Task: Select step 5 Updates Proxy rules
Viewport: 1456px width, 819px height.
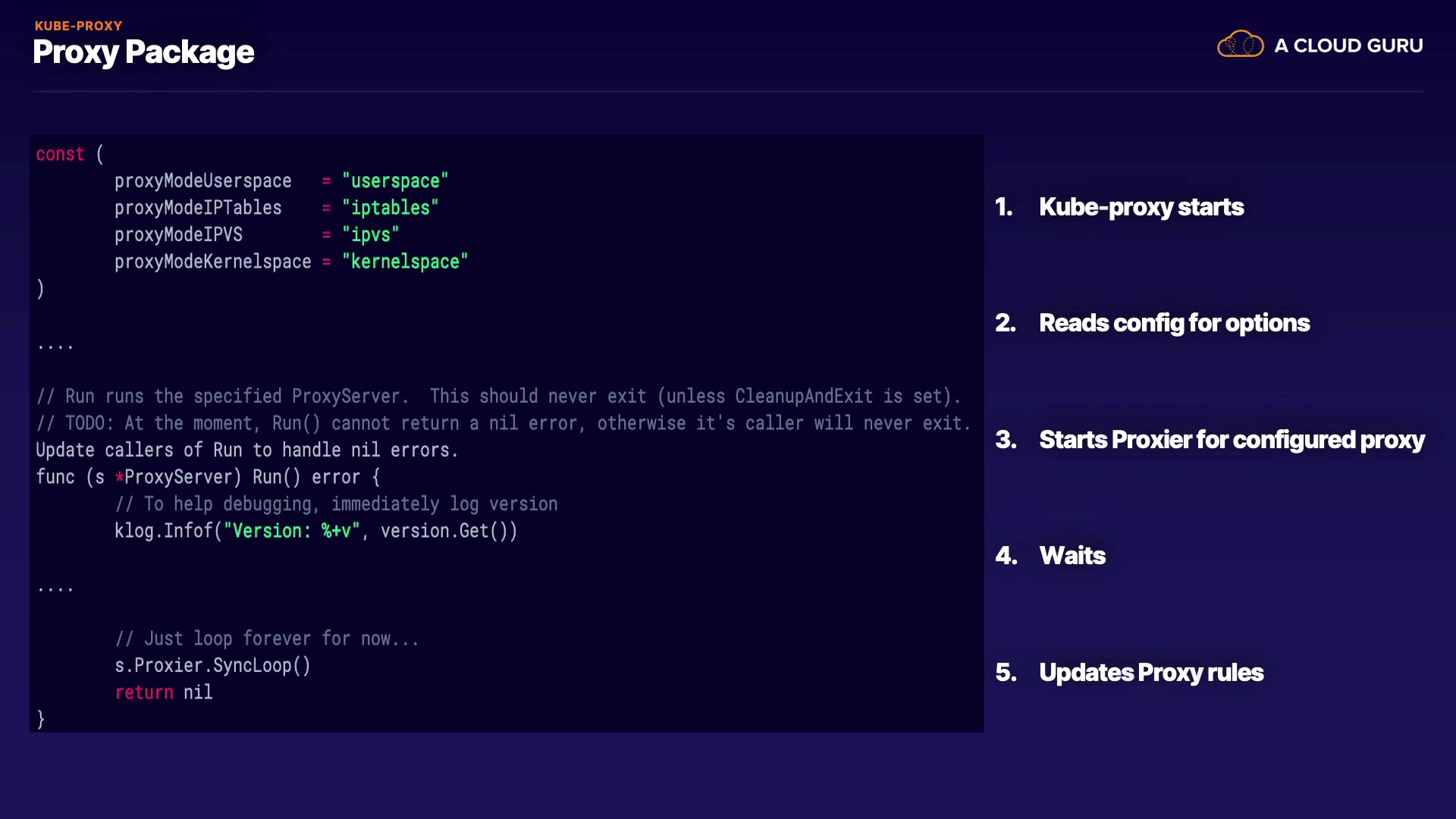Action: tap(1150, 673)
